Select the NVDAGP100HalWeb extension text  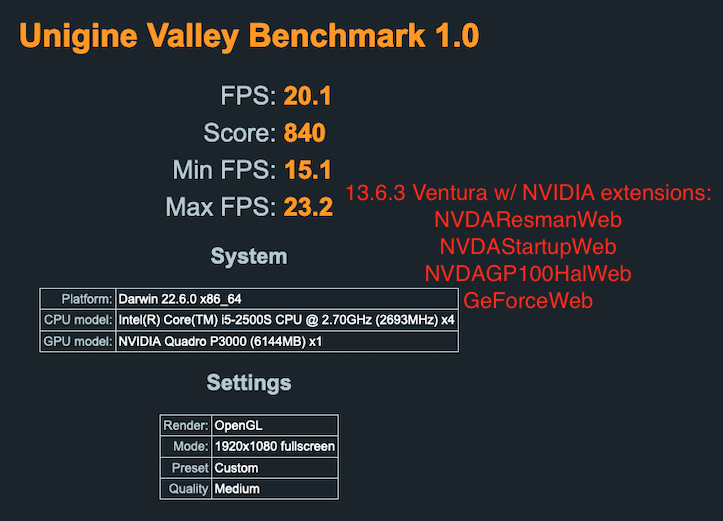pyautogui.click(x=527, y=273)
